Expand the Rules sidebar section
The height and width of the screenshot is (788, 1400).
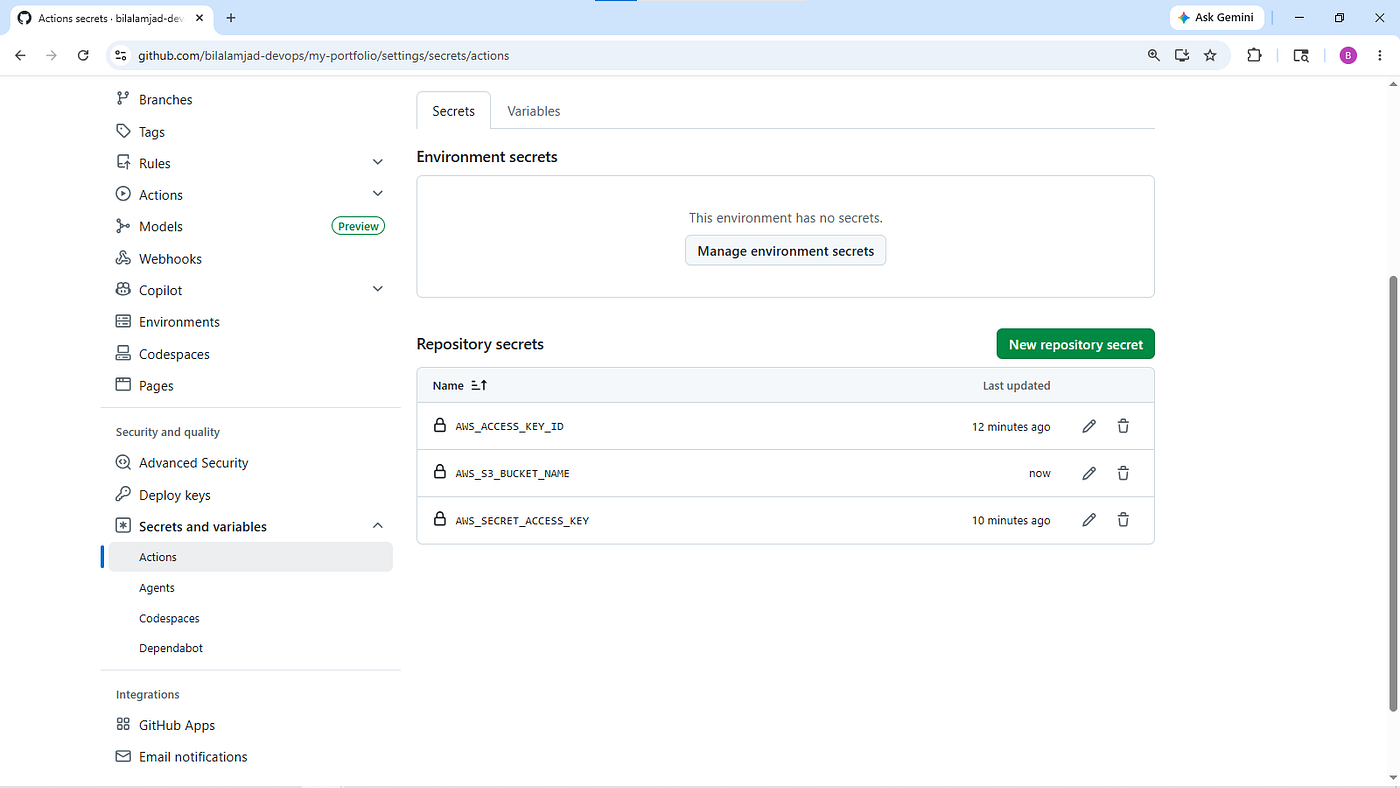pos(378,162)
